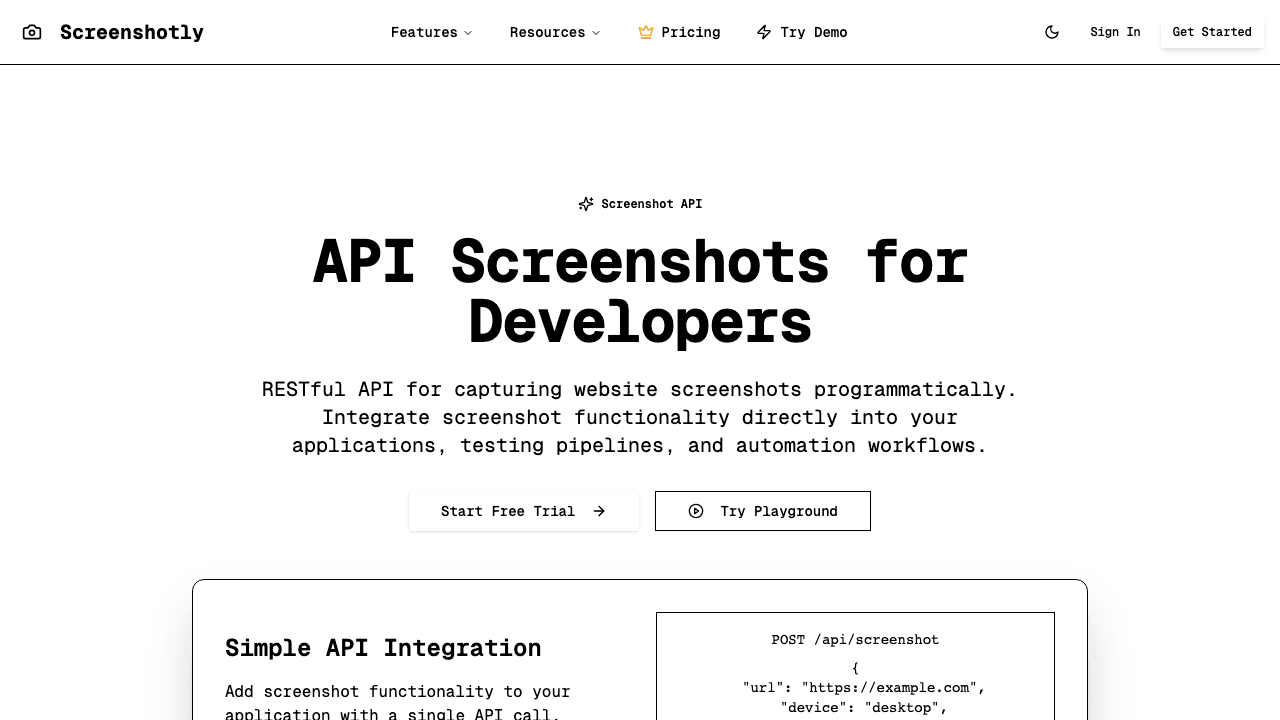Click Sign In in the header
1280x720 pixels.
click(1115, 32)
